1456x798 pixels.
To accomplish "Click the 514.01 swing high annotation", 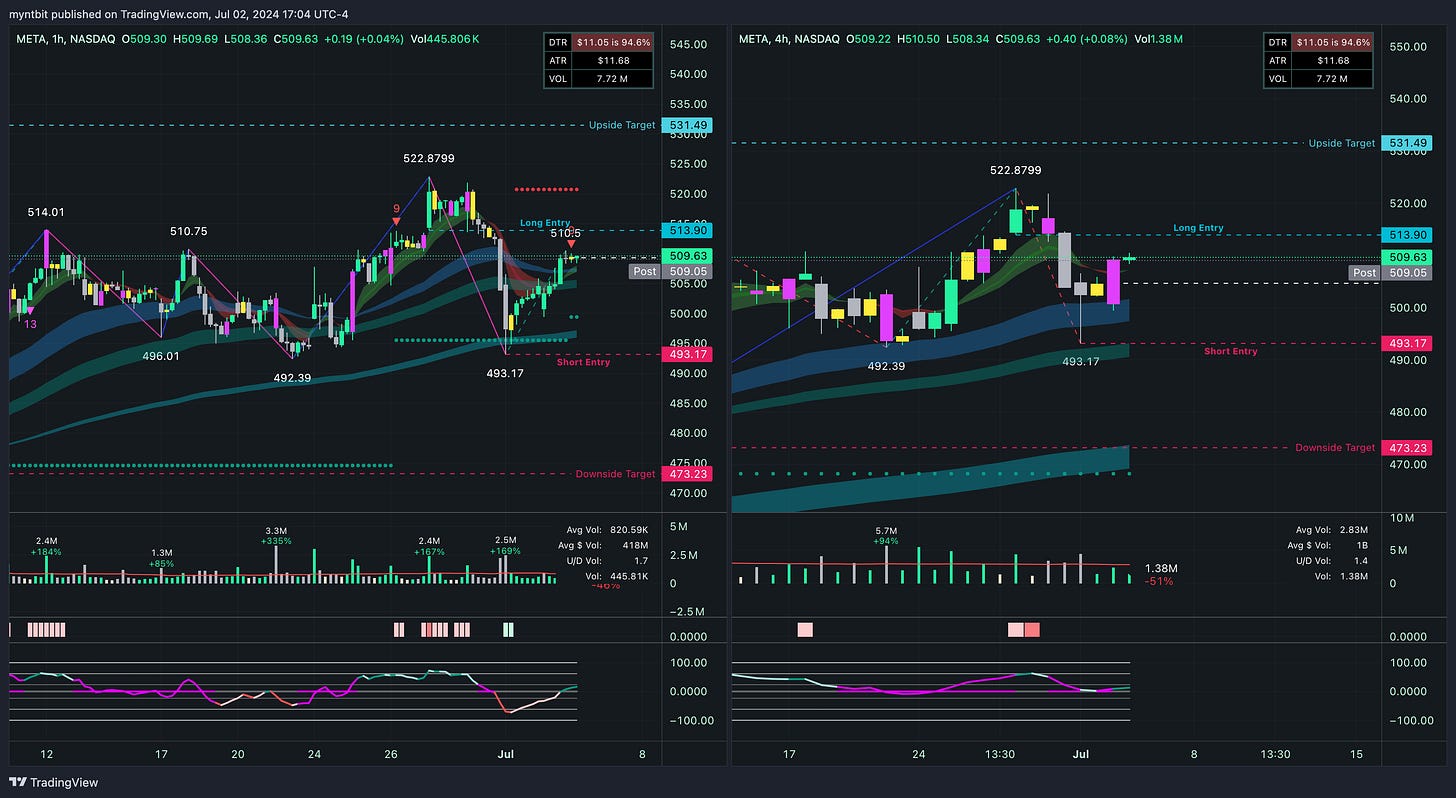I will 45,212.
